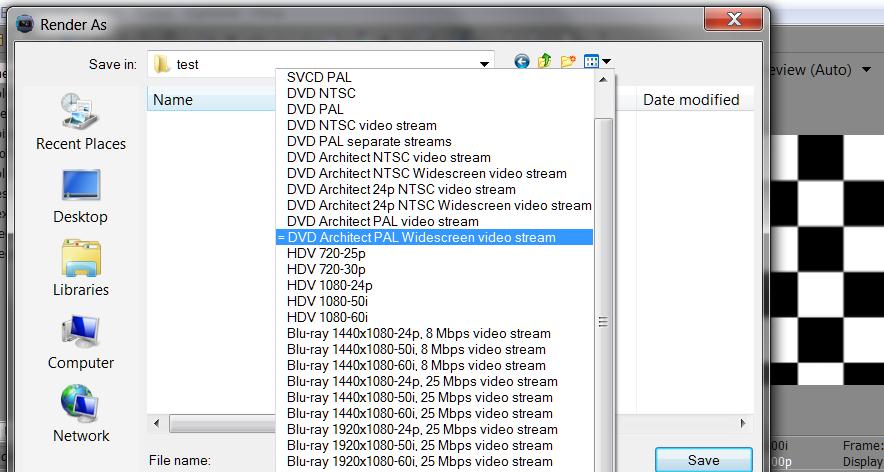This screenshot has width=884, height=472.
Task: Open the View Menu icon dropdown
Action: click(597, 61)
